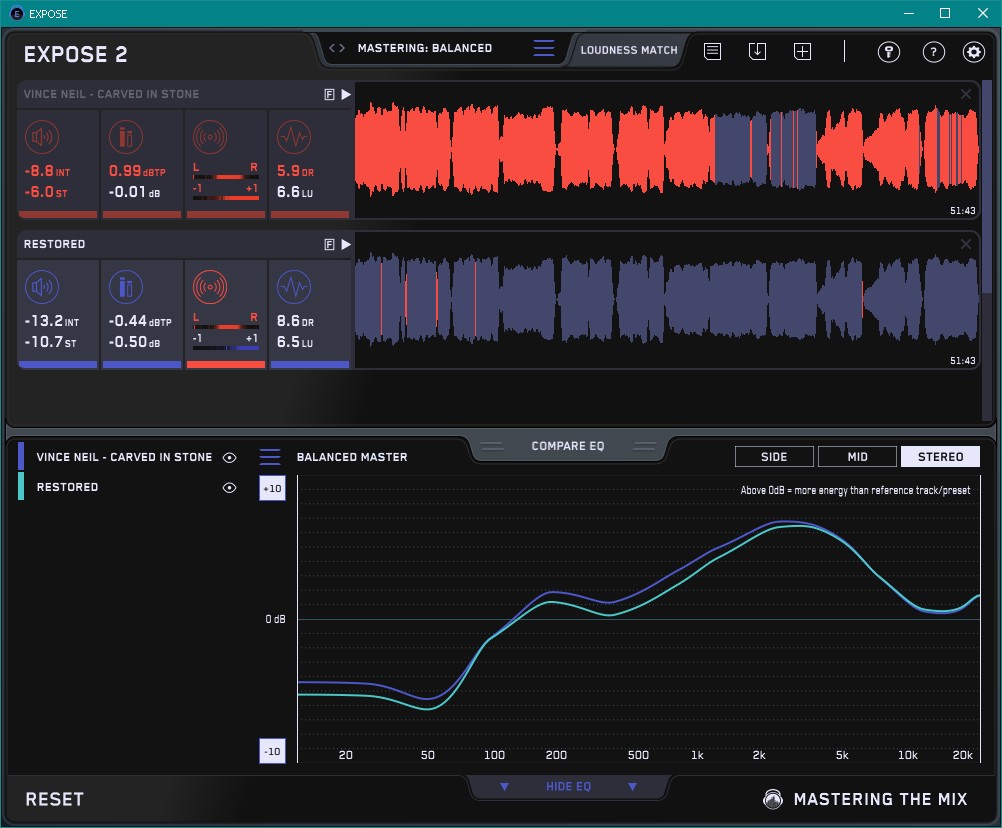Viewport: 1002px width, 828px height.
Task: Switch EQ view to Side
Action: click(x=774, y=457)
